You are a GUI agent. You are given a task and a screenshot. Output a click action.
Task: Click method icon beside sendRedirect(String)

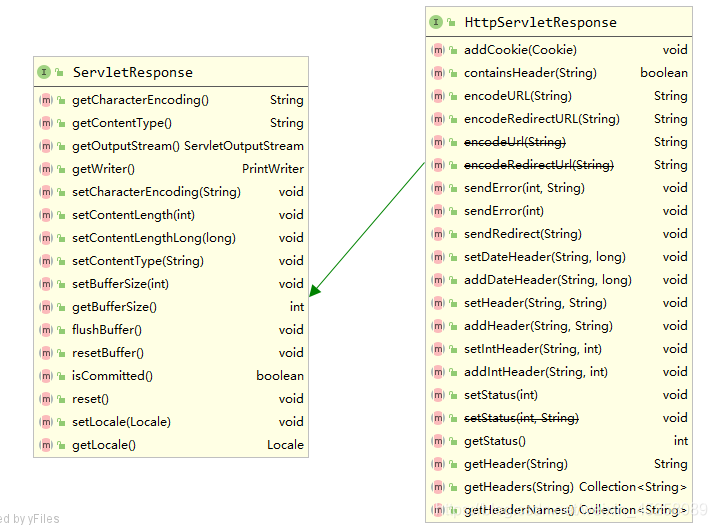(x=438, y=234)
